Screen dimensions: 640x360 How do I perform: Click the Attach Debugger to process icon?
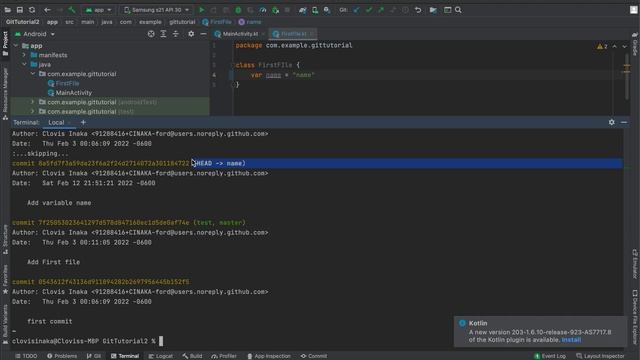click(x=276, y=10)
